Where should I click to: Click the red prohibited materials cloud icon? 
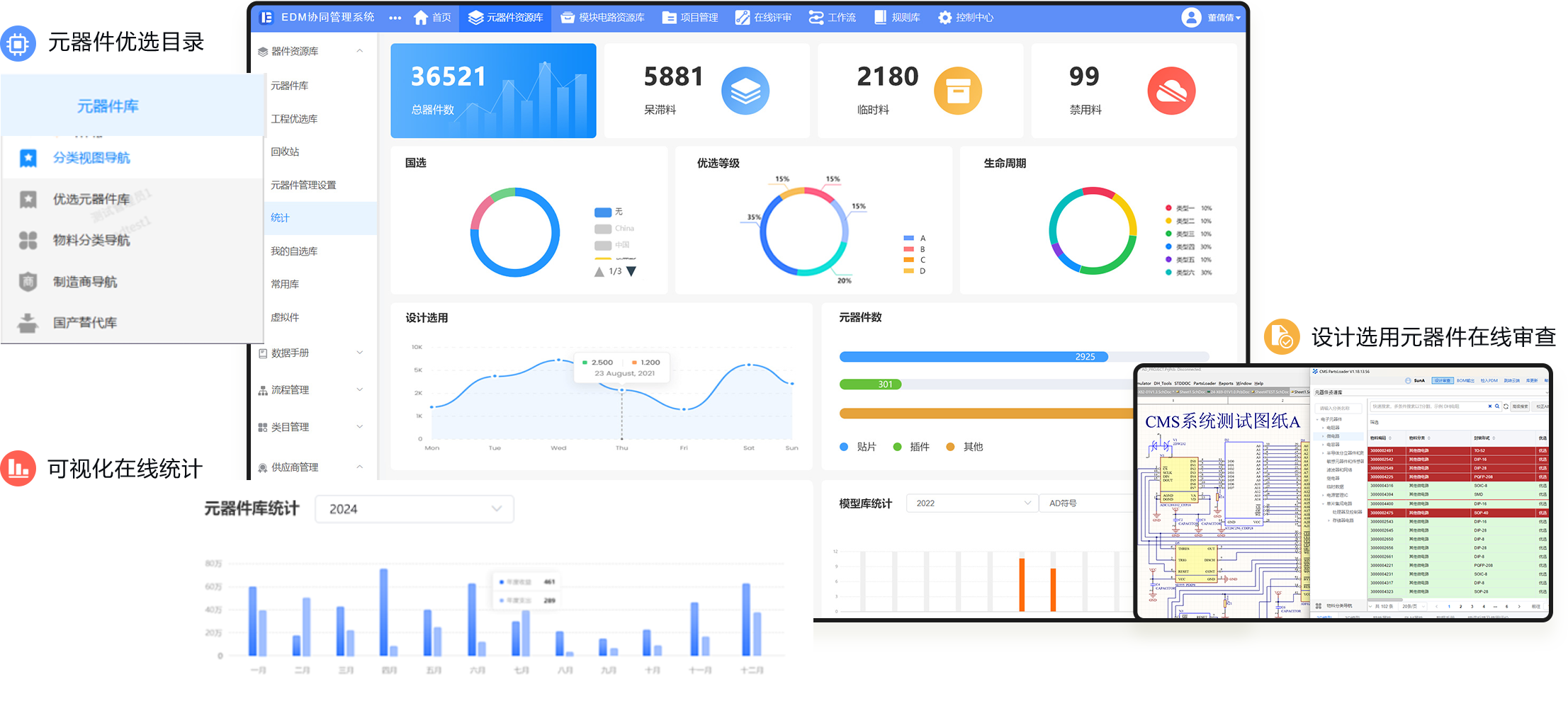point(1171,91)
